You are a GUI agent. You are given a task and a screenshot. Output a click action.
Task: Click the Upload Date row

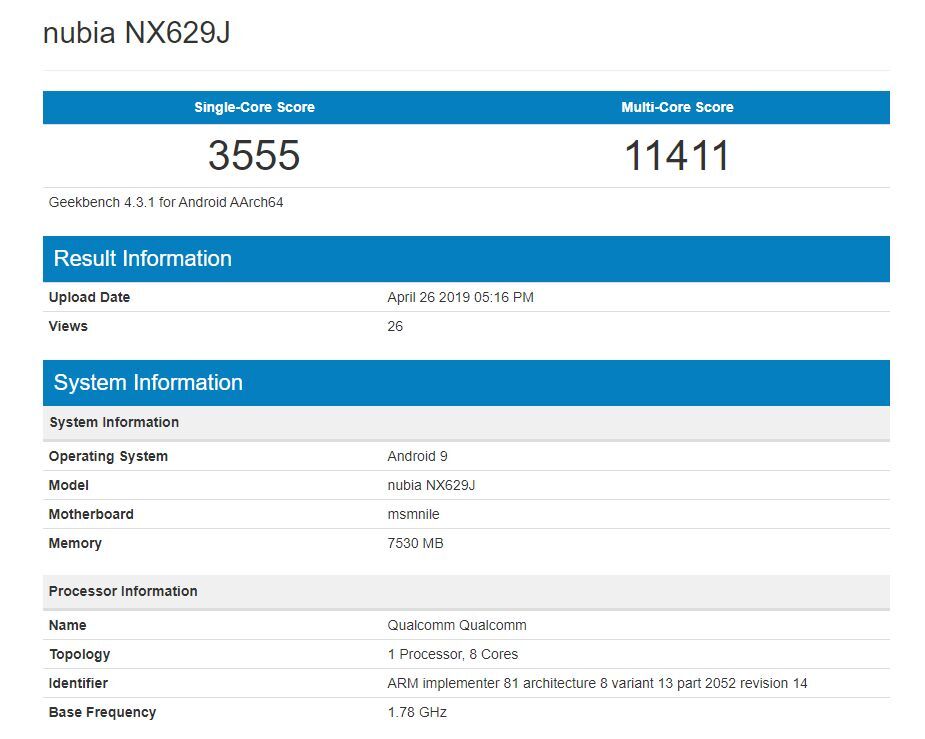click(x=89, y=296)
